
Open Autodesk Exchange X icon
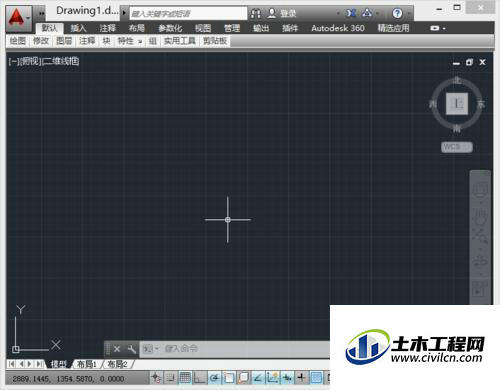(x=351, y=13)
